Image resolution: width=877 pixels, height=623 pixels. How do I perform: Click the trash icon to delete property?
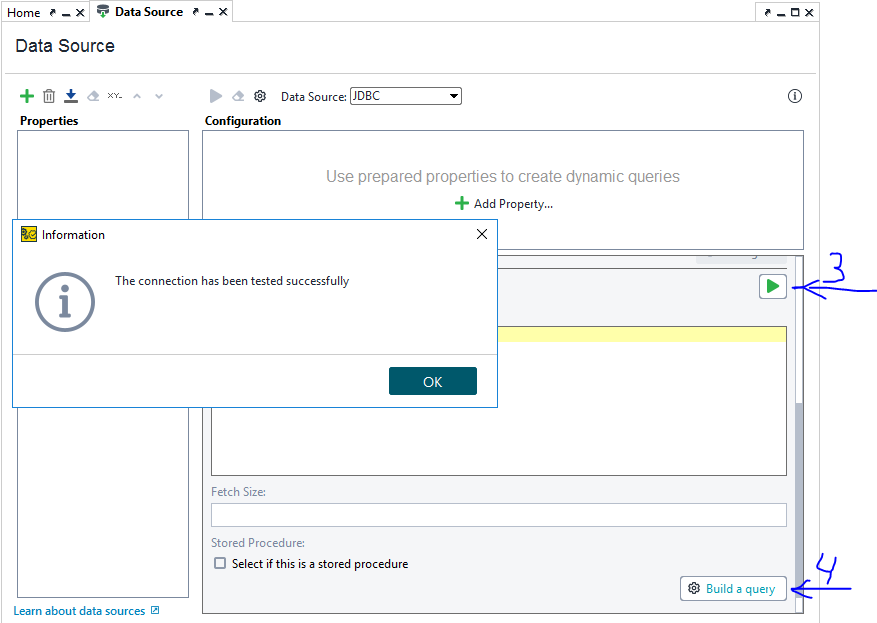tap(49, 96)
